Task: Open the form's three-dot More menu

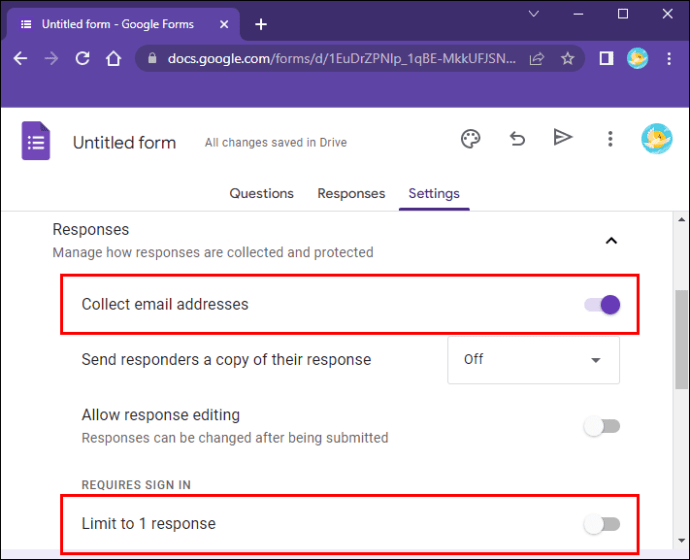Action: pyautogui.click(x=610, y=139)
